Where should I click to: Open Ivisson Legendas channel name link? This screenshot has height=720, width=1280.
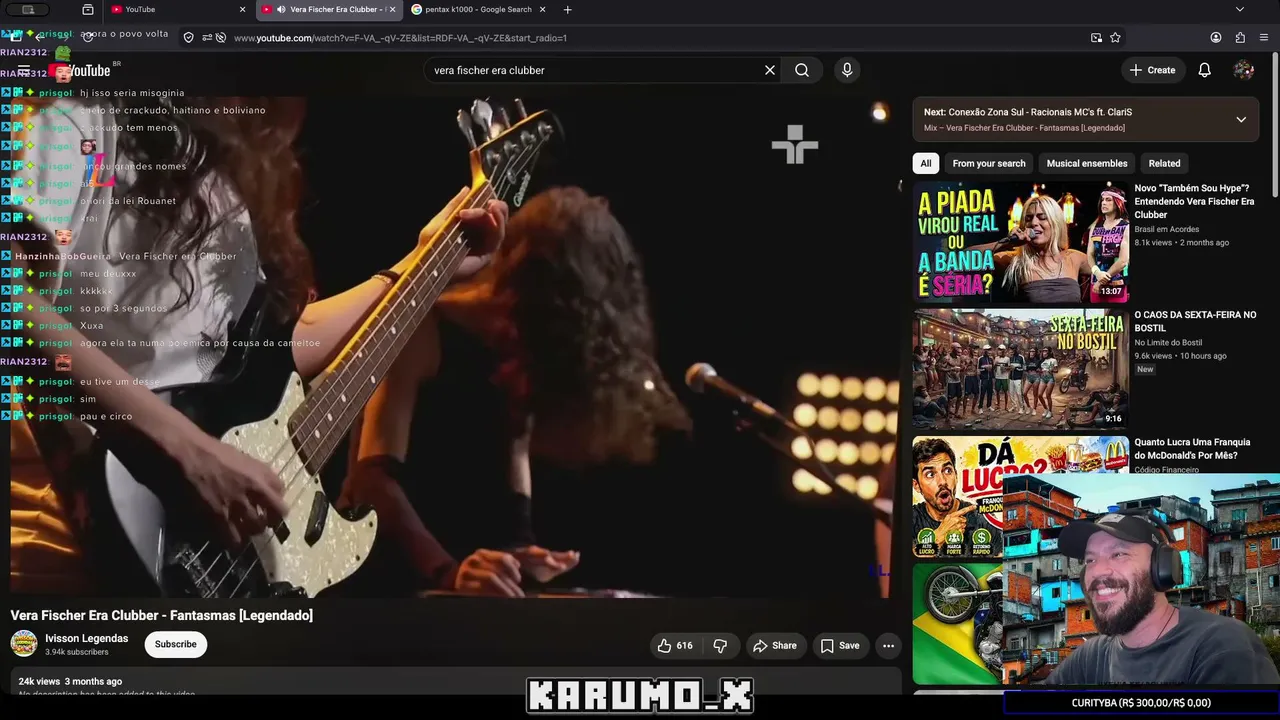87,639
